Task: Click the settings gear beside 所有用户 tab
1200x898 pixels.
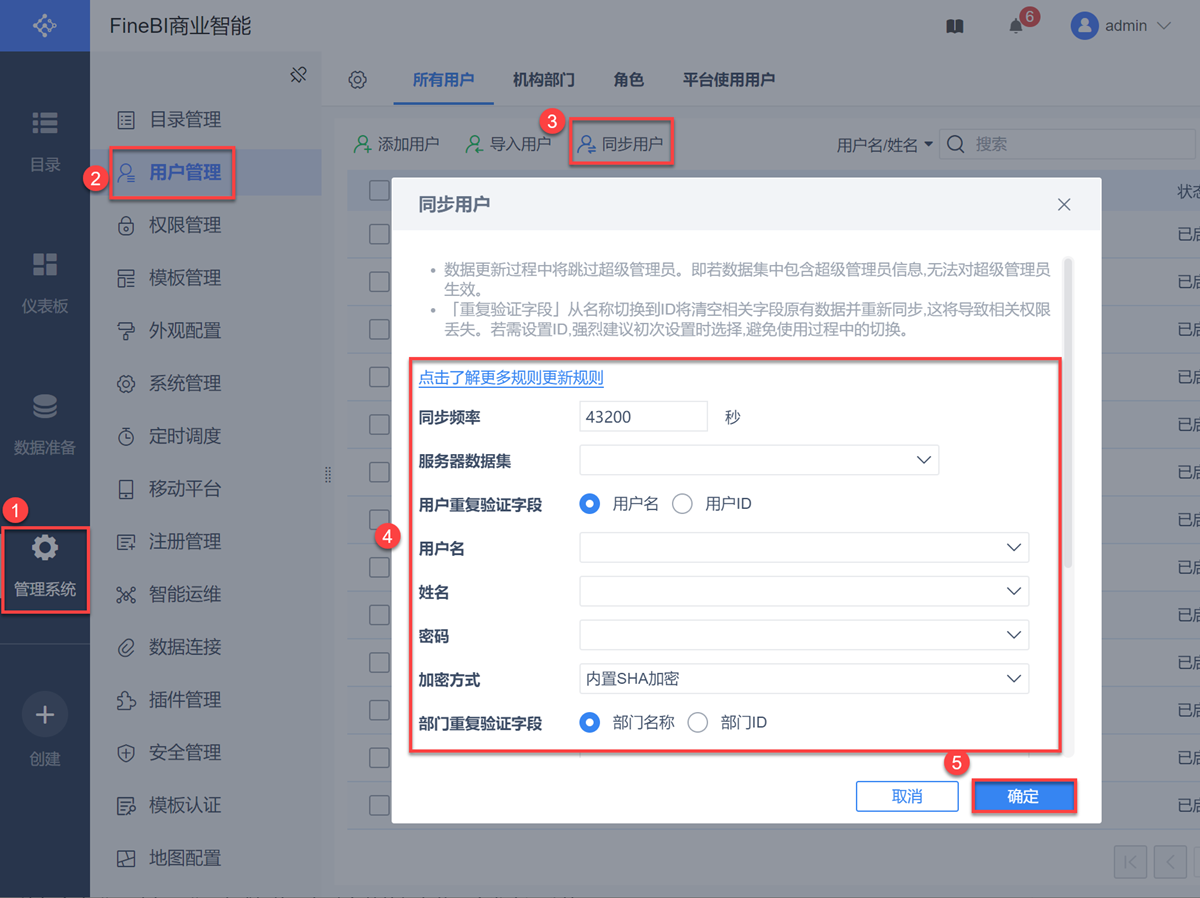Action: click(x=358, y=80)
